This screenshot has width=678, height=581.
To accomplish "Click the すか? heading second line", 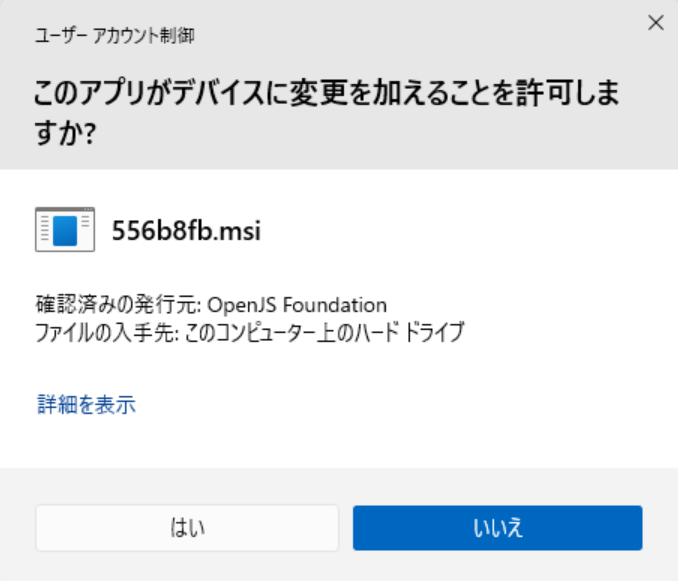I will pos(64,134).
